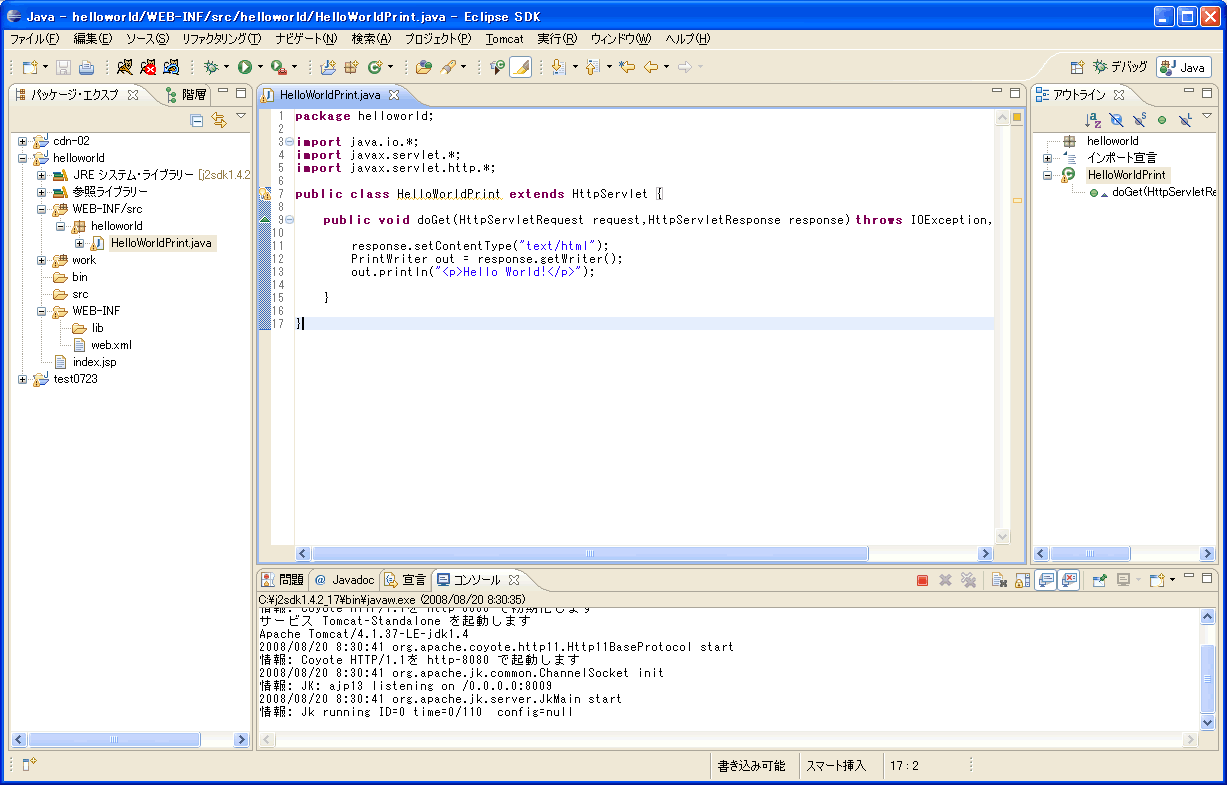This screenshot has width=1227, height=785.
Task: Expand the work folder node
Action: click(x=42, y=260)
